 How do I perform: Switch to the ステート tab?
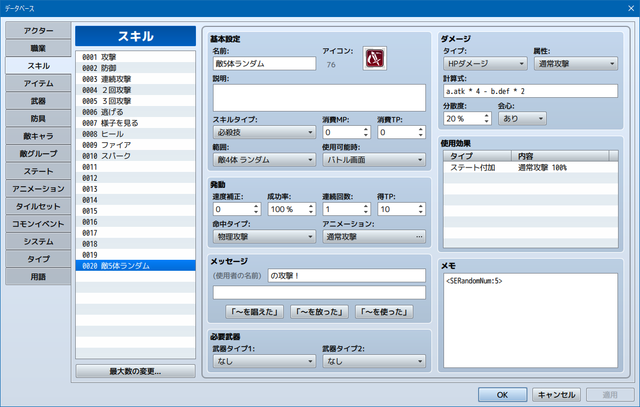[38, 171]
